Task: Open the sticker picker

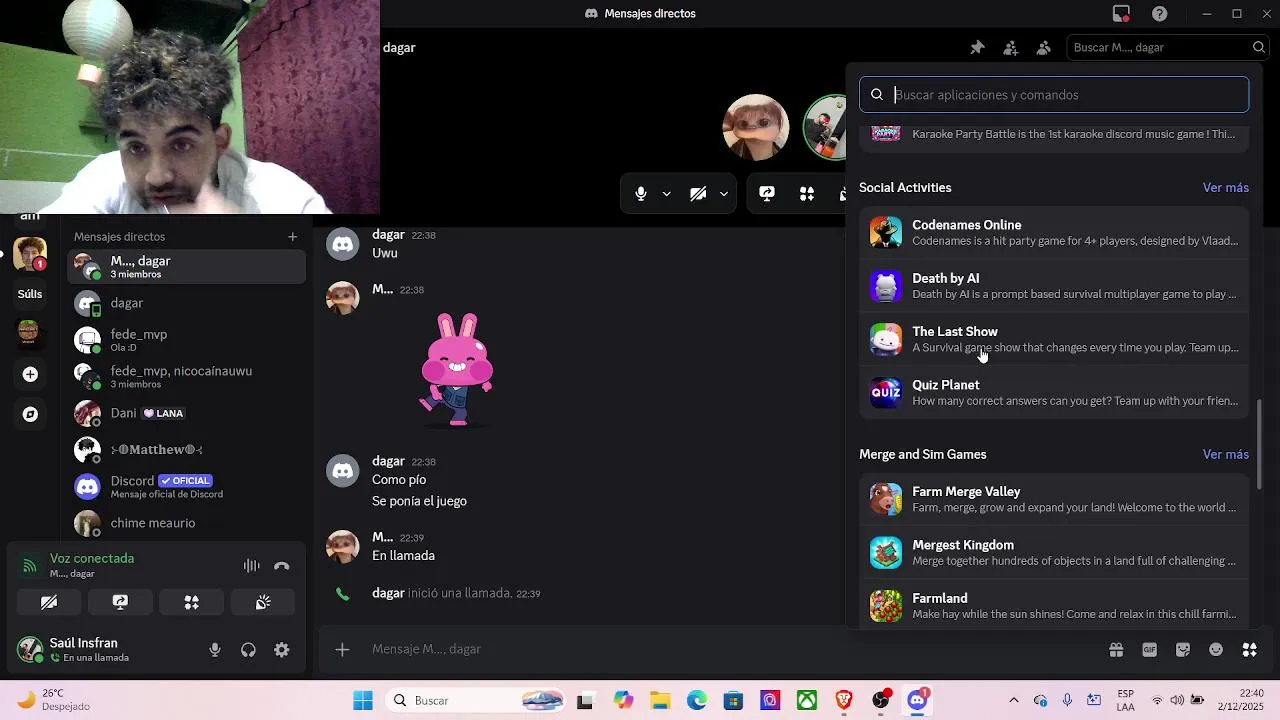Action: click(1183, 650)
